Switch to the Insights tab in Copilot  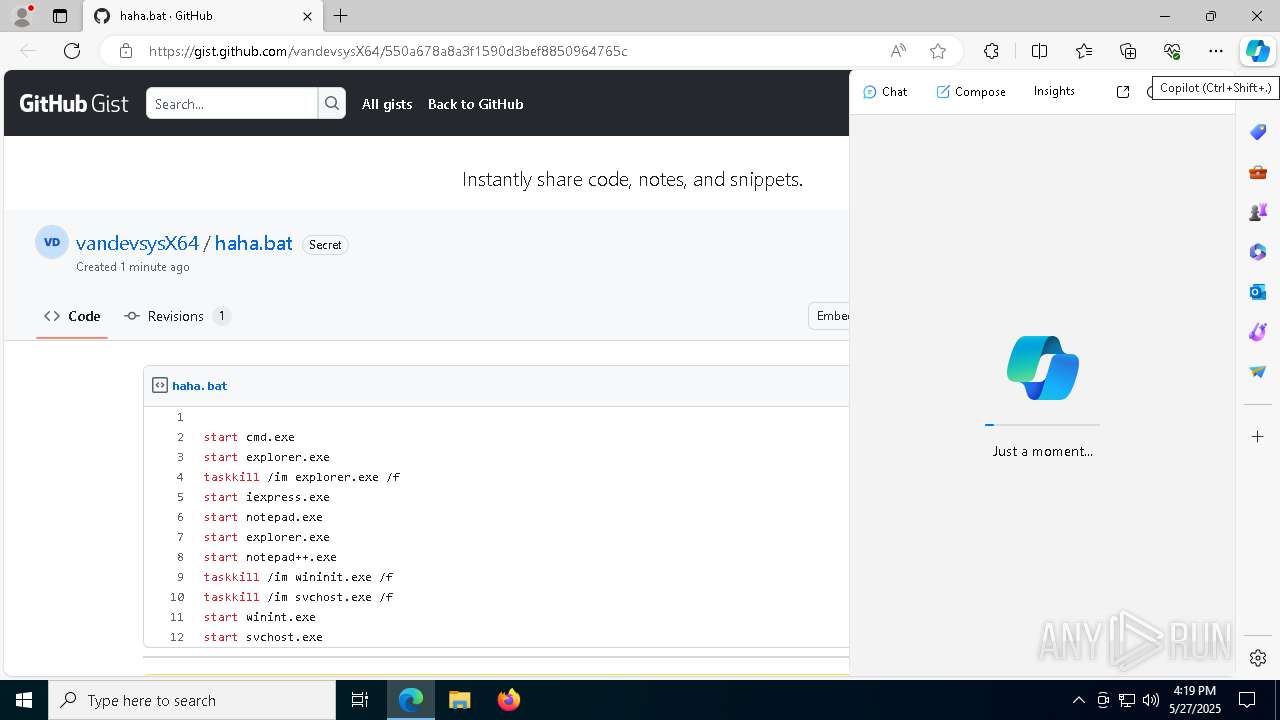[x=1054, y=91]
